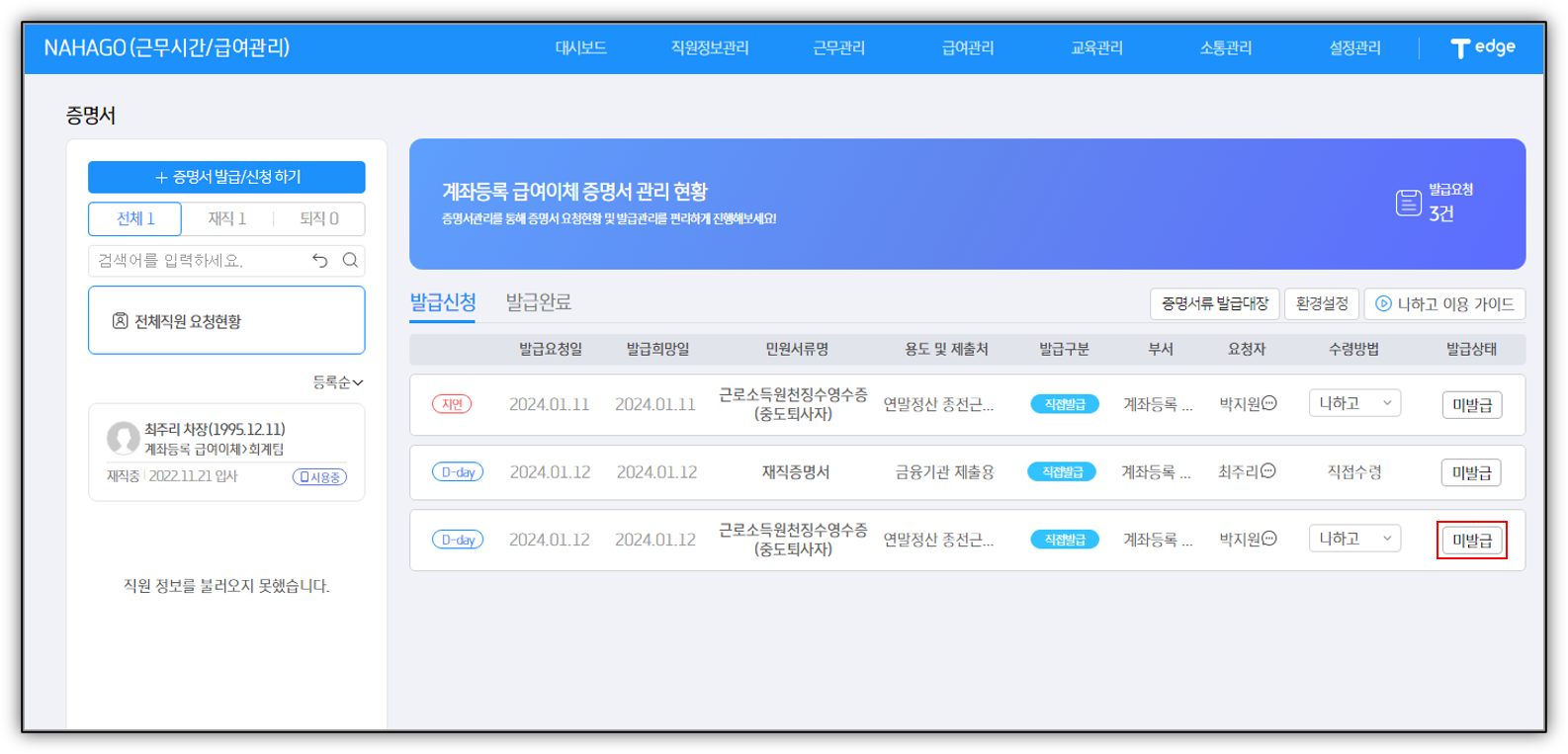Open 증명서류 발급대장

pos(1214,303)
